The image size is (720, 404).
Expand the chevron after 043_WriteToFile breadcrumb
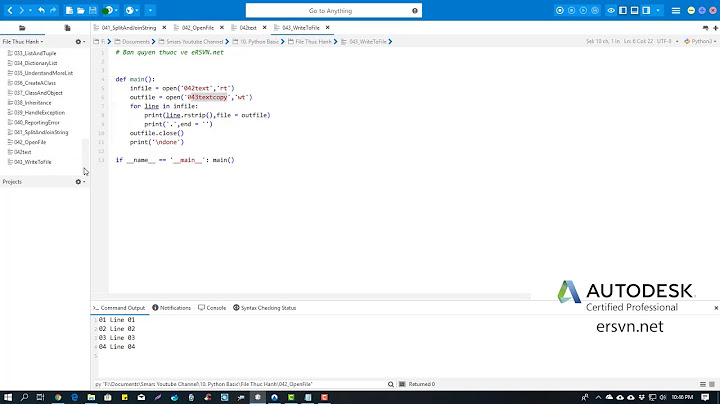390,41
